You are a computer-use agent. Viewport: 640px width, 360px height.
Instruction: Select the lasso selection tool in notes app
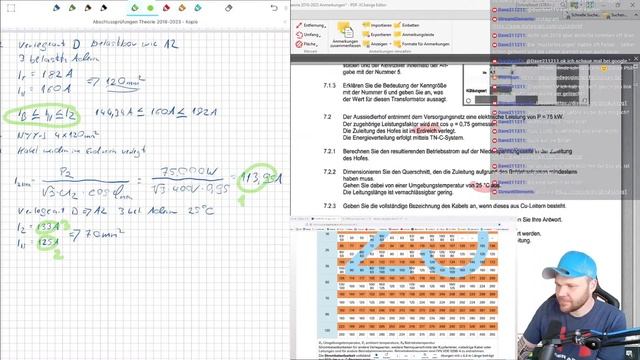pos(11,8)
